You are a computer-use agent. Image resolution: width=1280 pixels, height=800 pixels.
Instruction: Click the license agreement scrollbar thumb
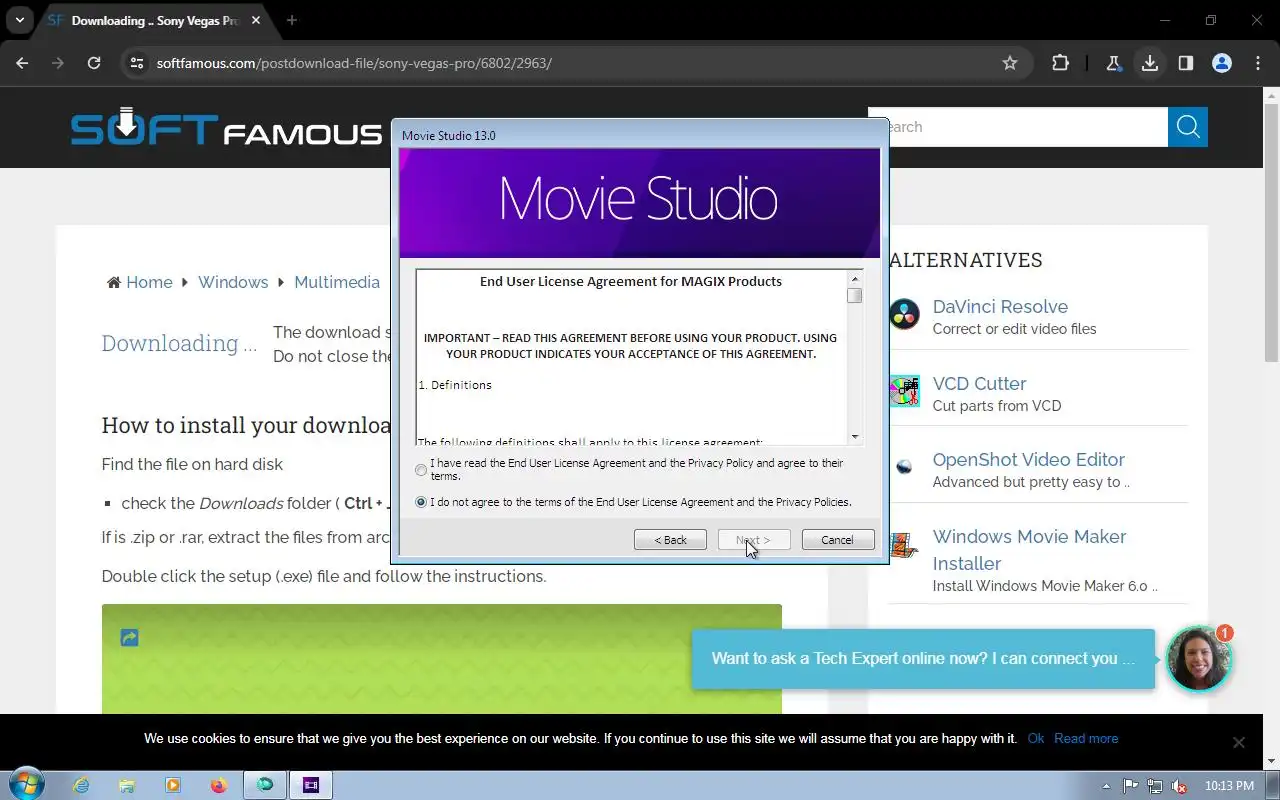coord(854,296)
